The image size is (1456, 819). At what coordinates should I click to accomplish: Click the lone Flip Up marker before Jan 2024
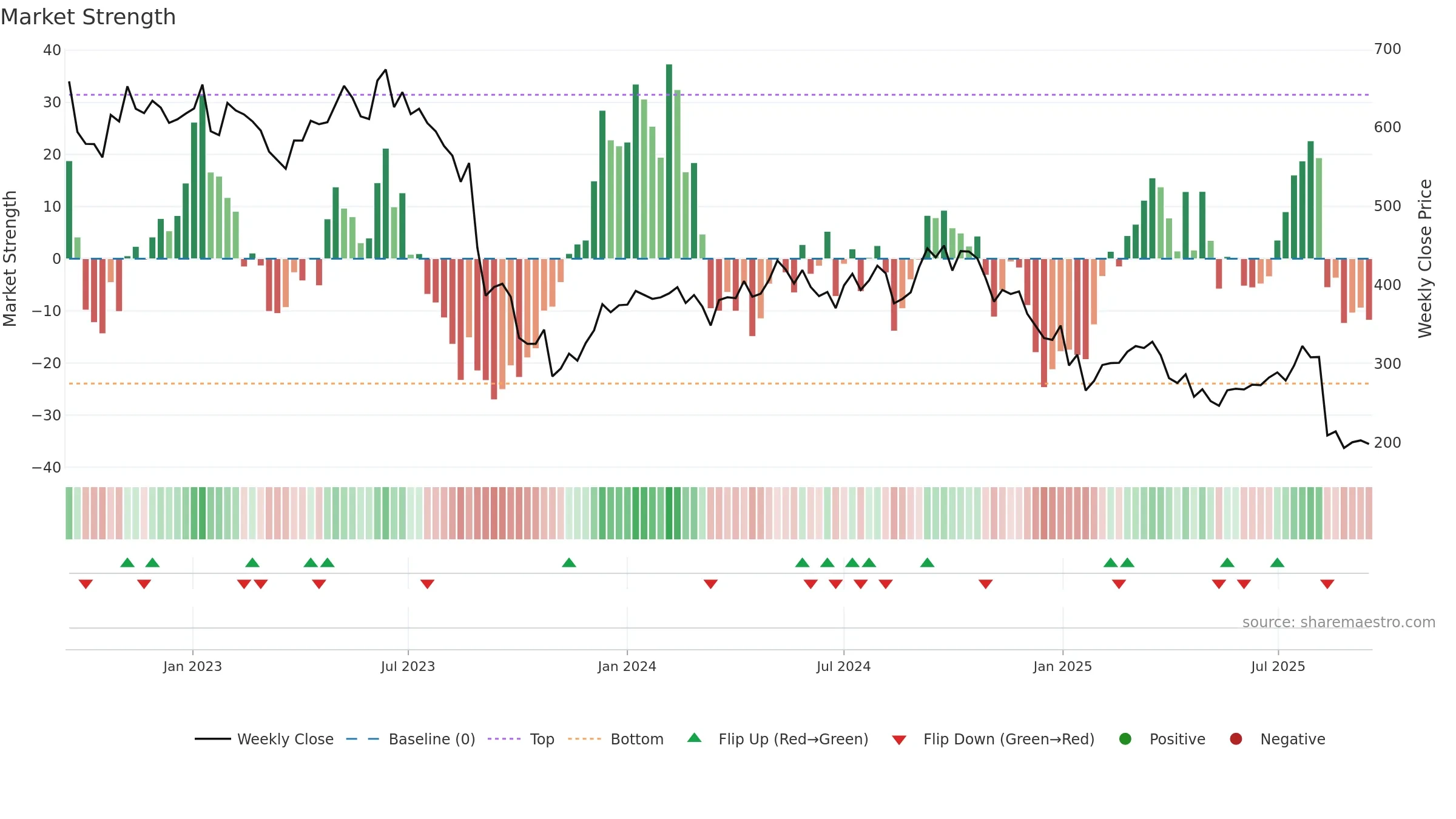coord(569,562)
